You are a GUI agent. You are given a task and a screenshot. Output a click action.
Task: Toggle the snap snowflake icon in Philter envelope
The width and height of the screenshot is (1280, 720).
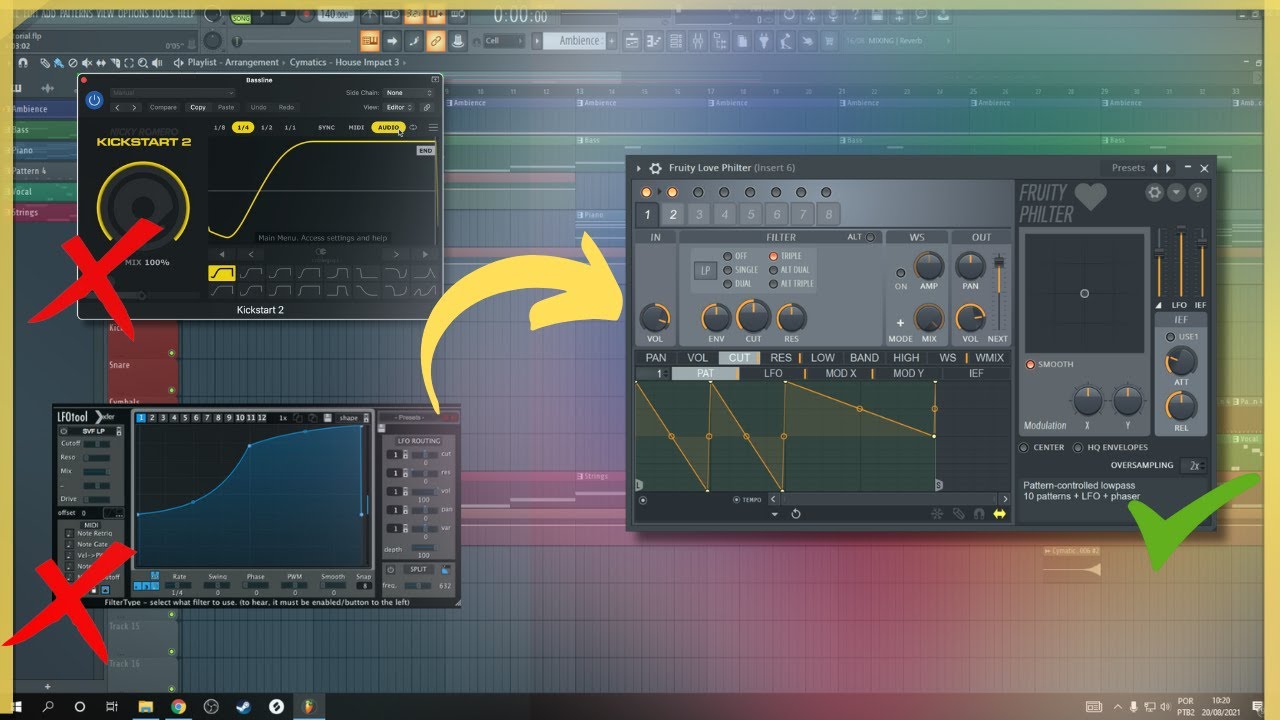(937, 514)
